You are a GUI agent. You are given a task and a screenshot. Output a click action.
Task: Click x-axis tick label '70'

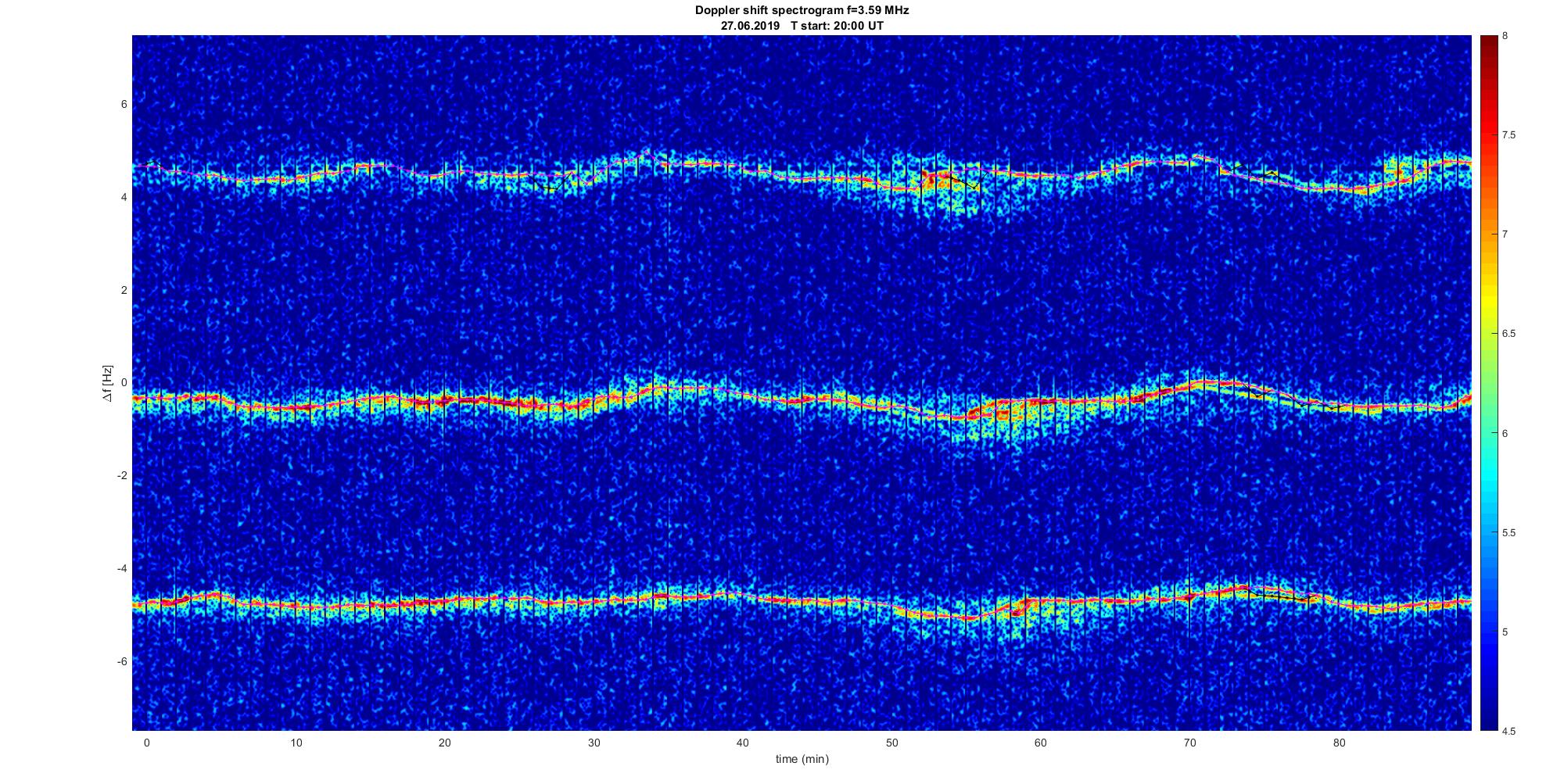click(1189, 743)
